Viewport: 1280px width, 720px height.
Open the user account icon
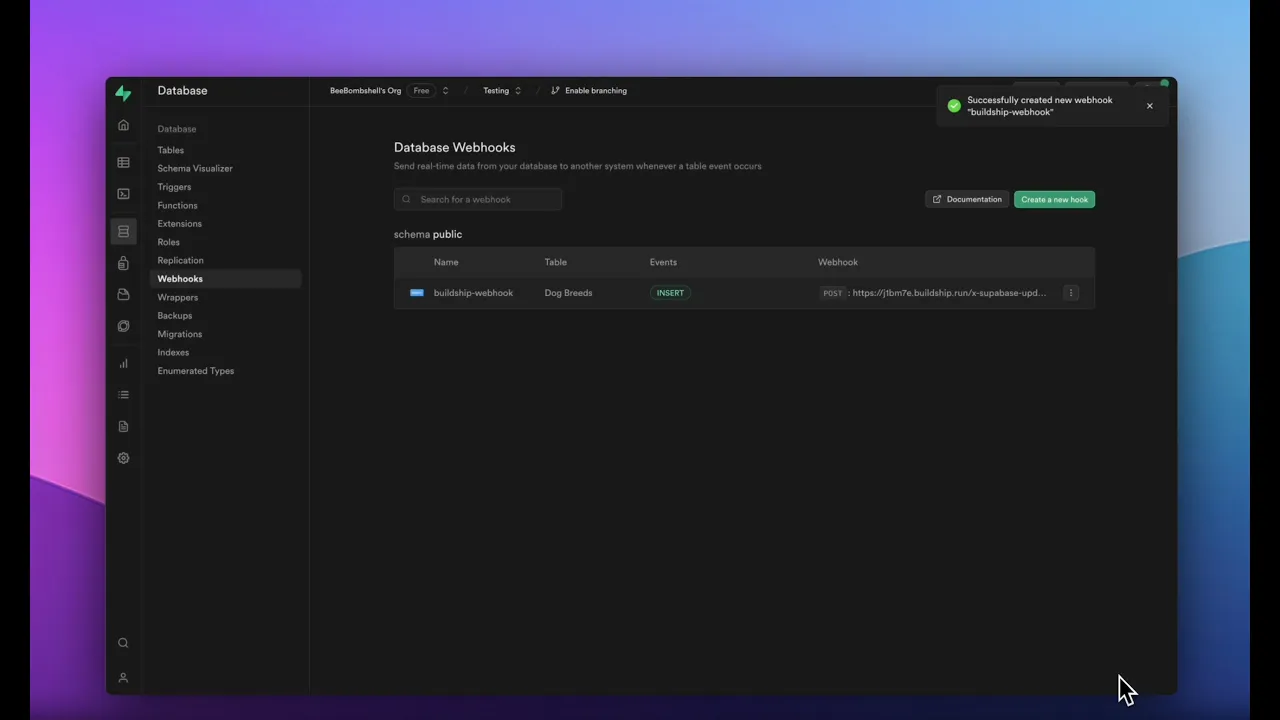(x=123, y=677)
